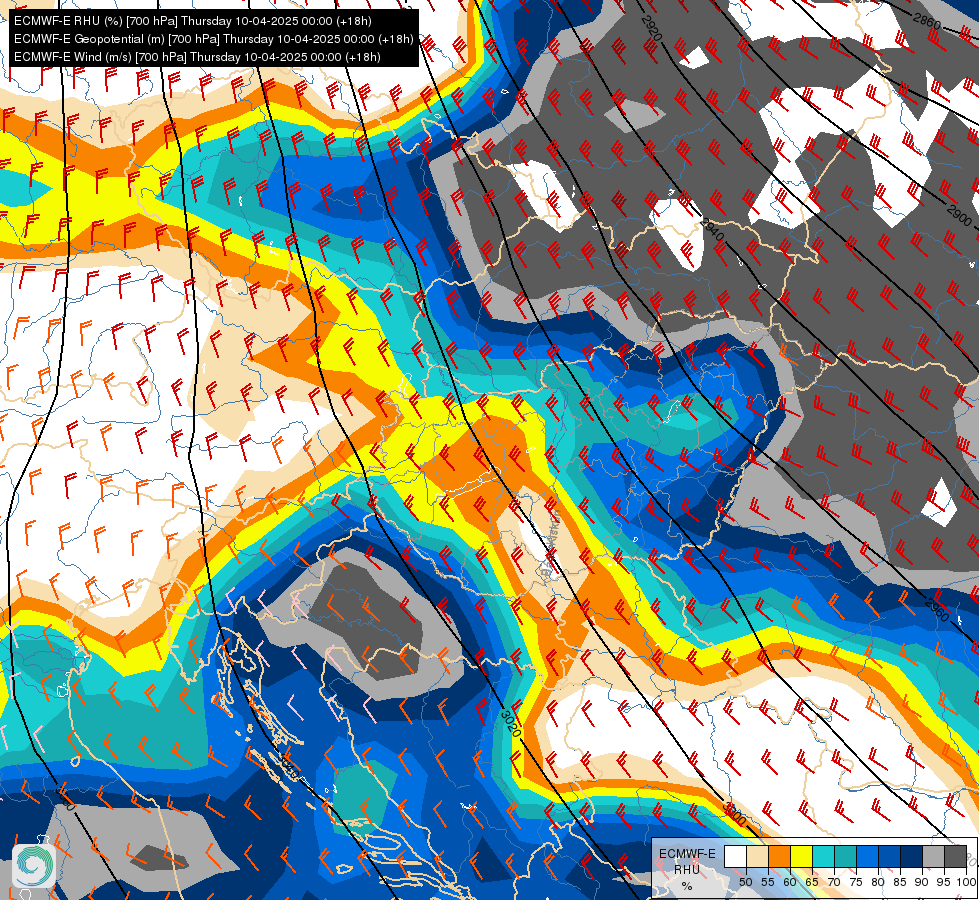Image resolution: width=979 pixels, height=900 pixels.
Task: Click the beige 50-55% legend swatch
Action: [x=757, y=856]
